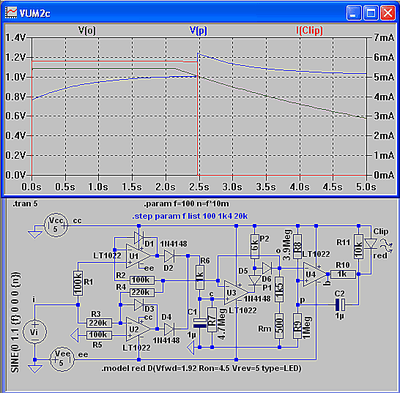The image size is (400, 393).
Task: Click the 1.4V left axis label
Action: point(16,38)
